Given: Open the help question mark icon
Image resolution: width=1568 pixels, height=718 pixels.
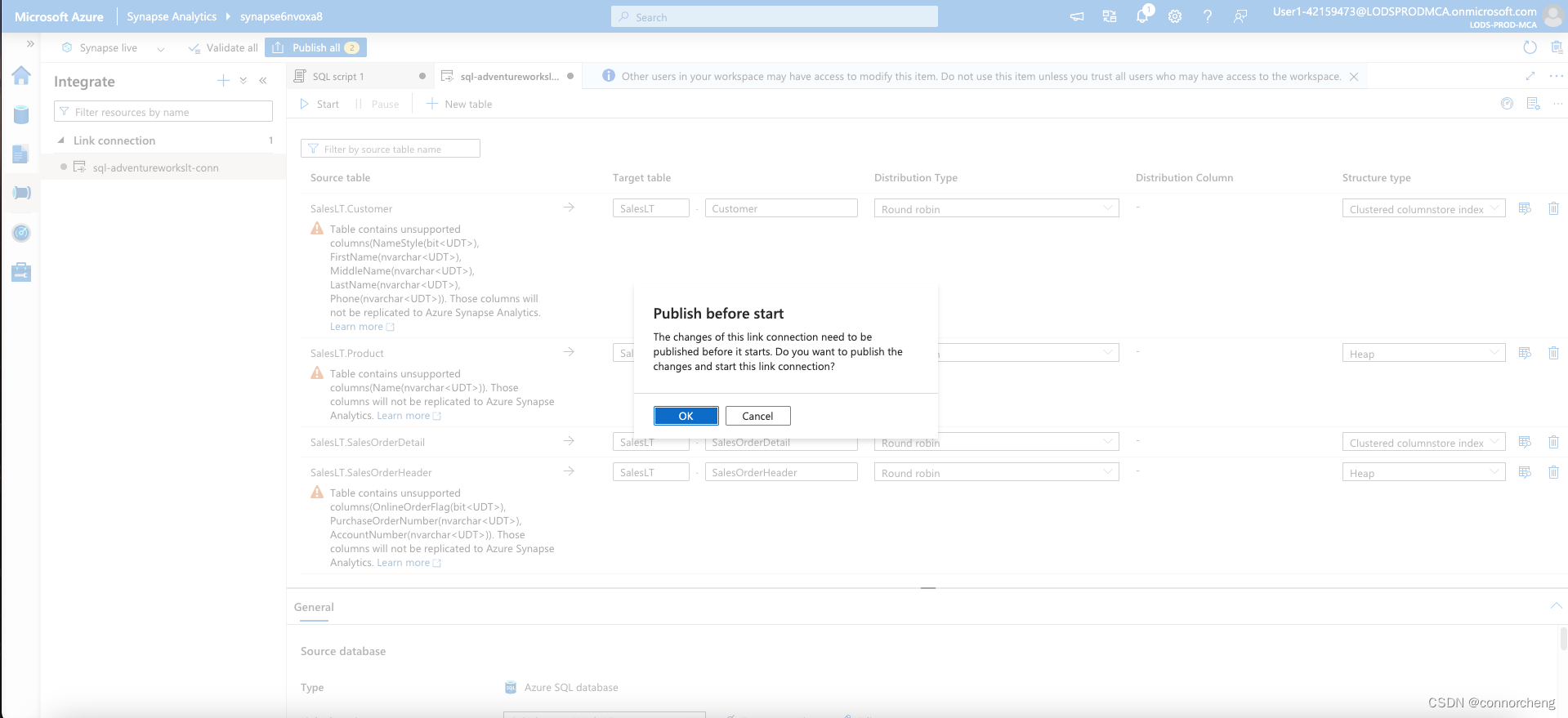Looking at the screenshot, I should (x=1208, y=16).
